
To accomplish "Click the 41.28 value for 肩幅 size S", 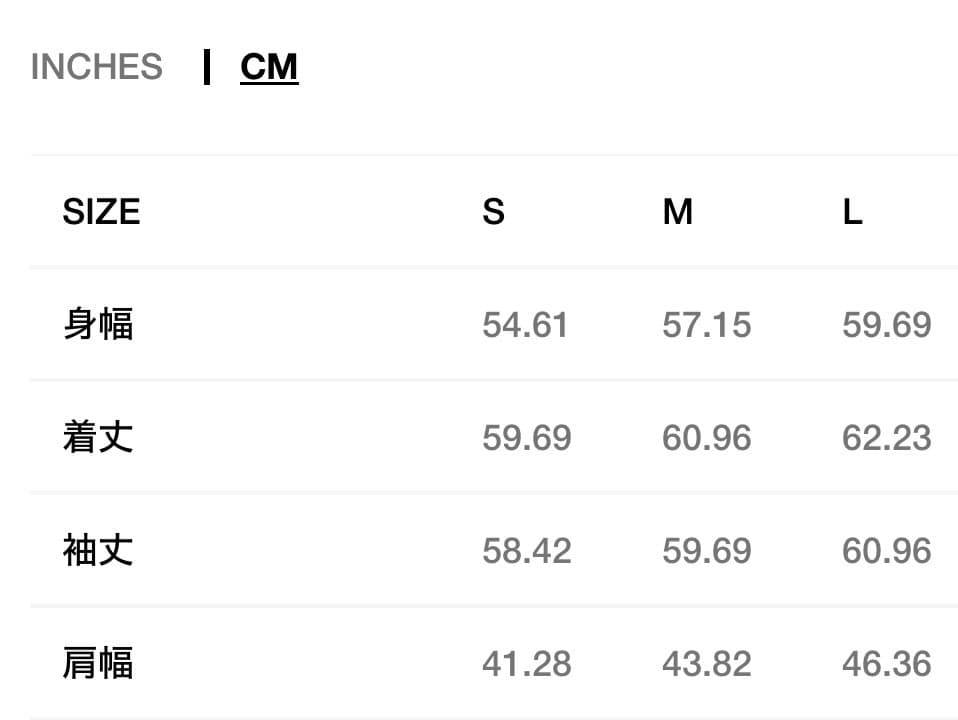I will point(526,663).
